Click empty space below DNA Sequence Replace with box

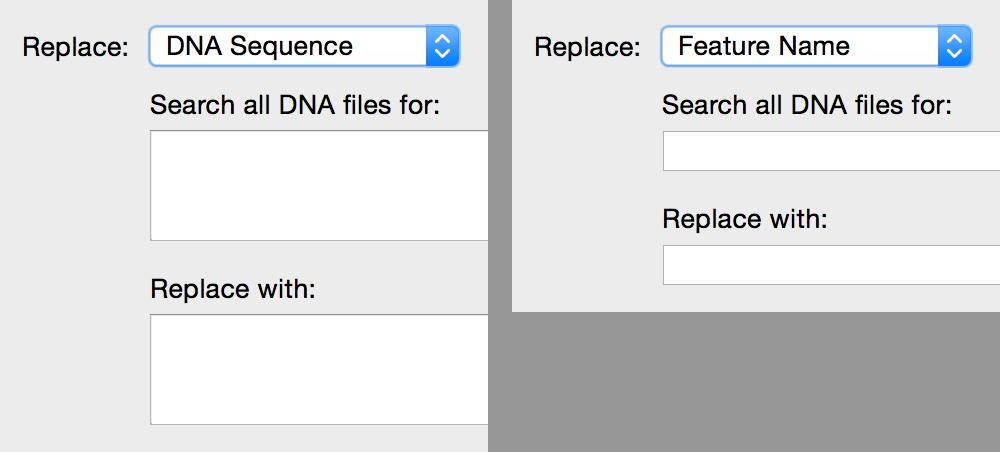point(319,438)
